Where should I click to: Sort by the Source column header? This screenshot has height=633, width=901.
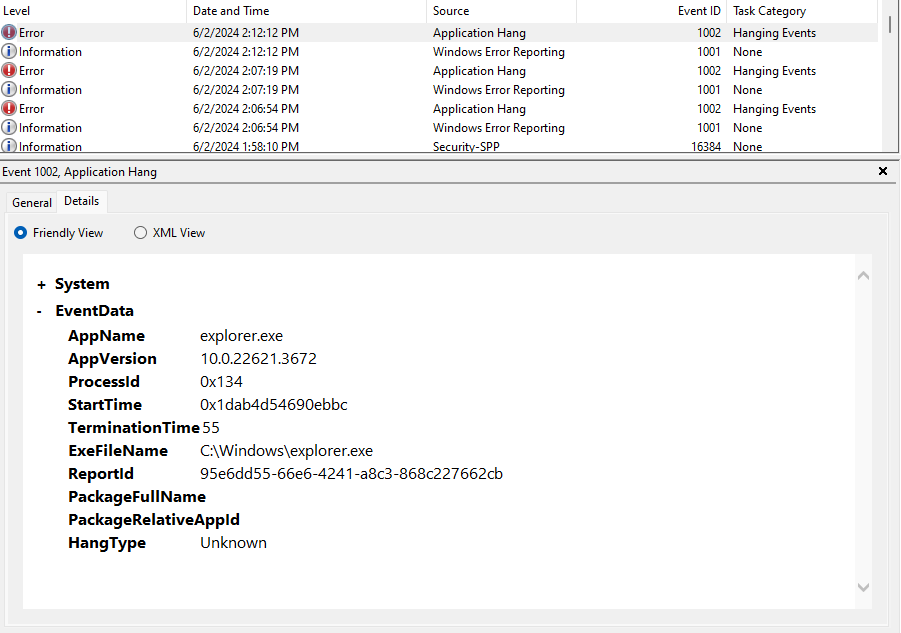(x=501, y=11)
